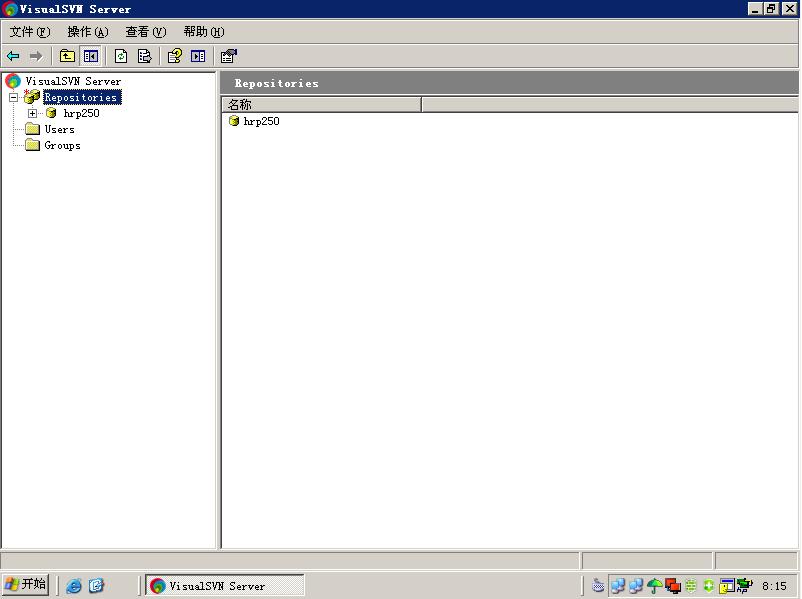Select the Groups folder in tree
The image size is (802, 599).
coord(62,145)
